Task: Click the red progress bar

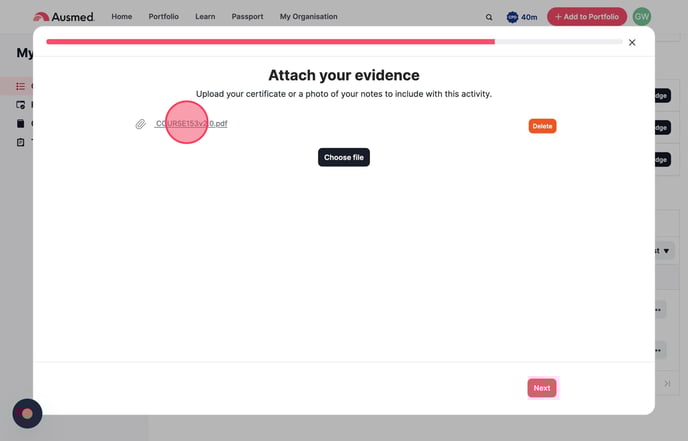Action: click(x=270, y=42)
